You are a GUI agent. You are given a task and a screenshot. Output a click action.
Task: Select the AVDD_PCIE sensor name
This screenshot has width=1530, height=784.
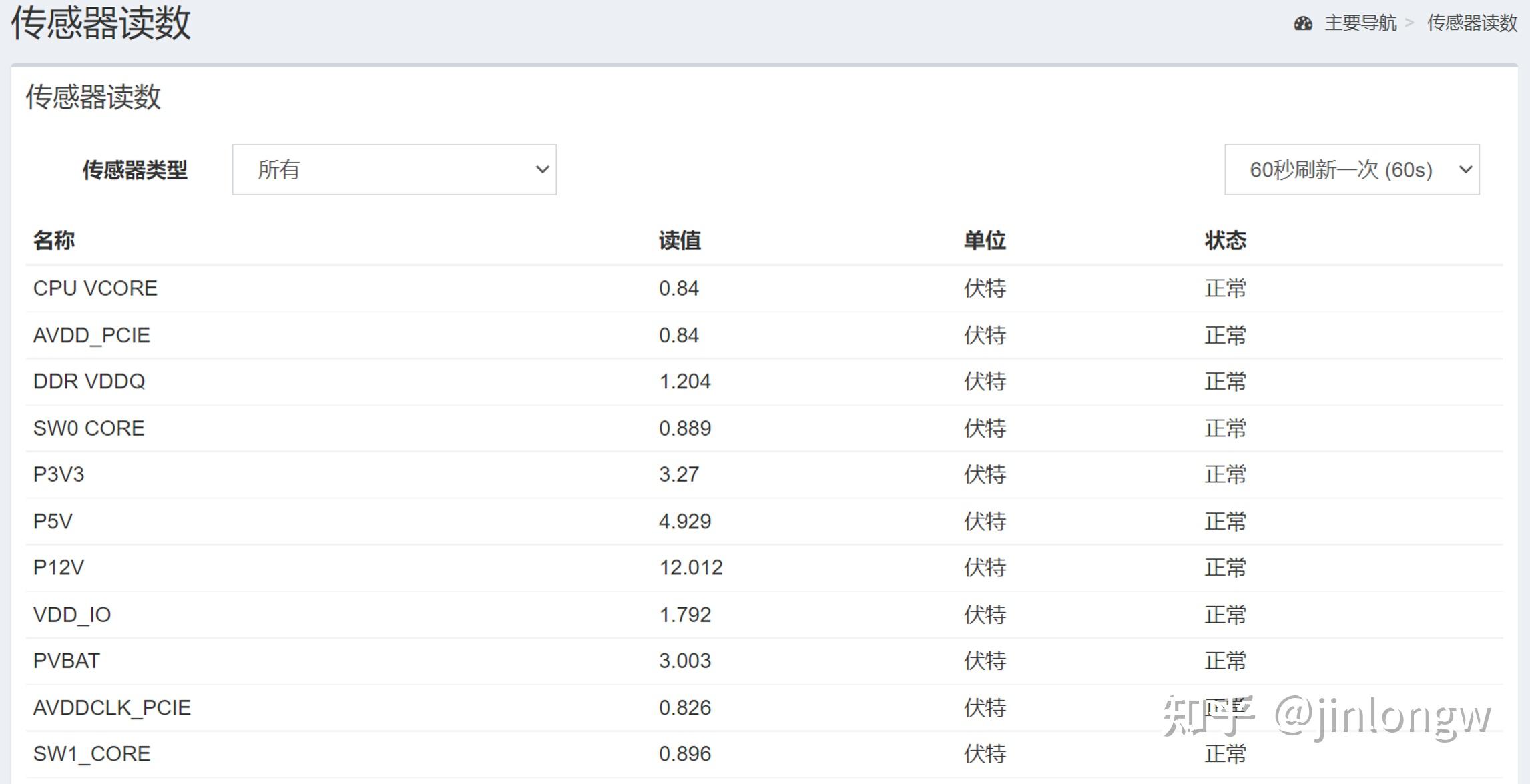(91, 335)
